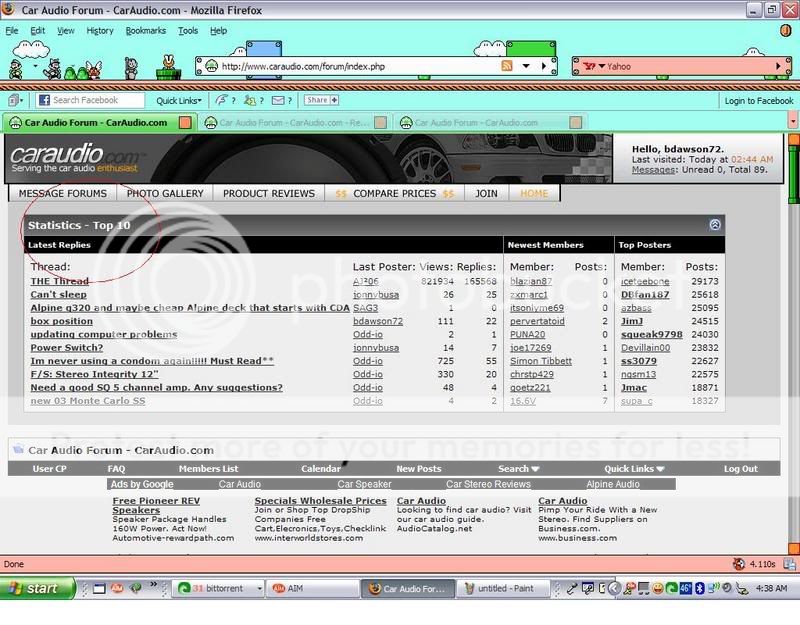Click the COMPARE PRICES nav tab
This screenshot has width=800, height=625.
pyautogui.click(x=394, y=193)
